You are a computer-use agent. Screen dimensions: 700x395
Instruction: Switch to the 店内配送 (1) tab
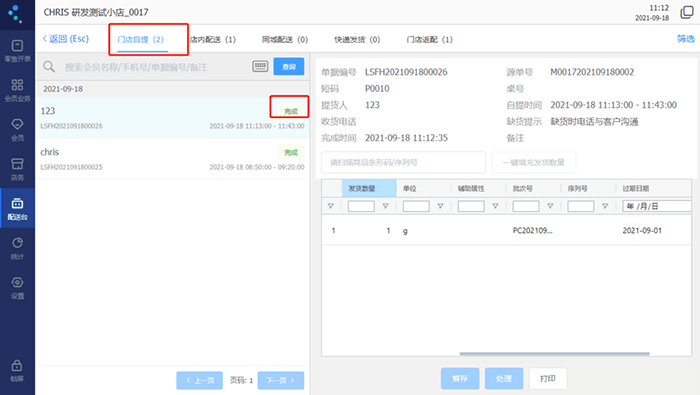pyautogui.click(x=213, y=39)
